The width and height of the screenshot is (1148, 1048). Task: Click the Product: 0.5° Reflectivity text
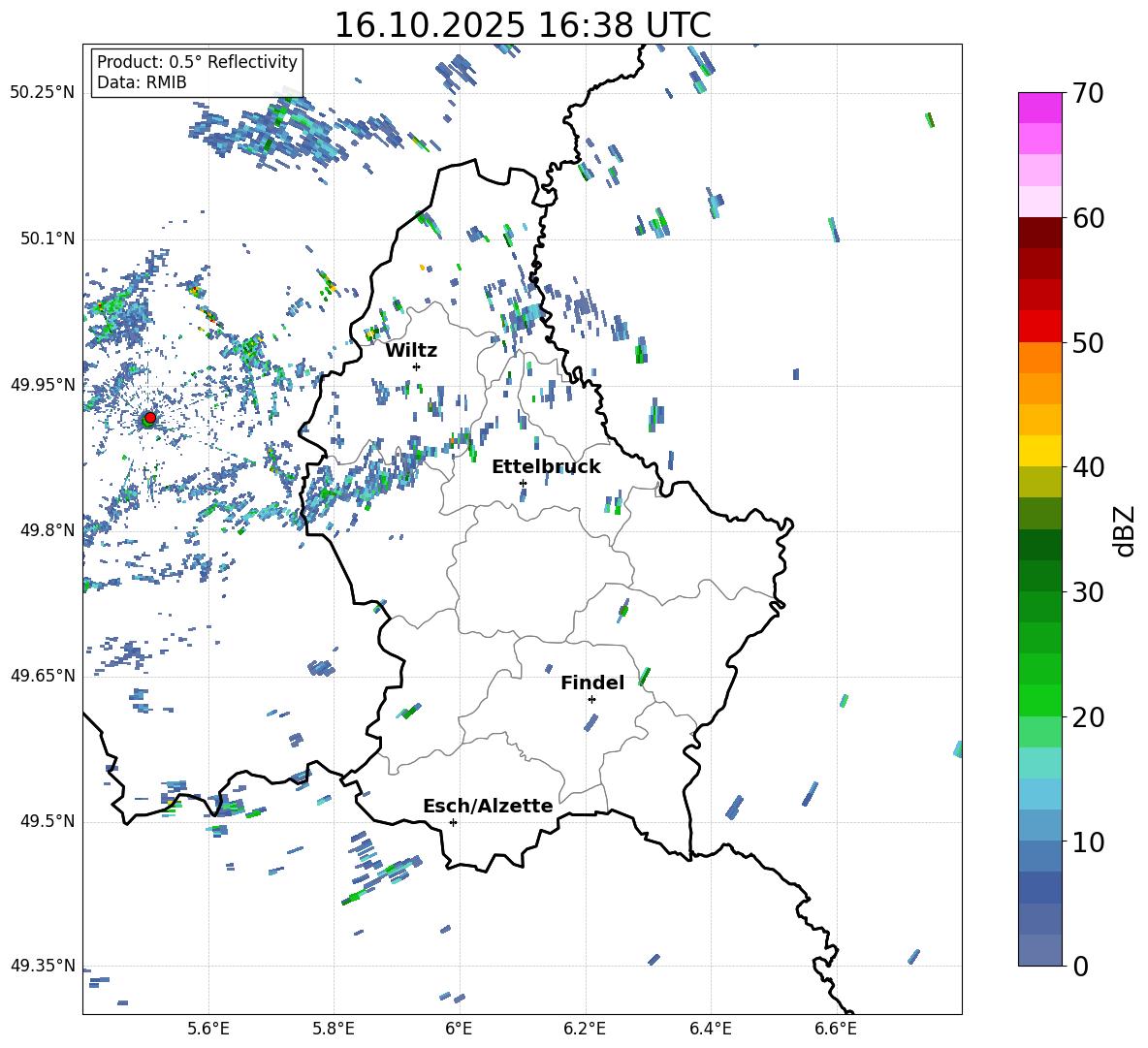point(197,62)
